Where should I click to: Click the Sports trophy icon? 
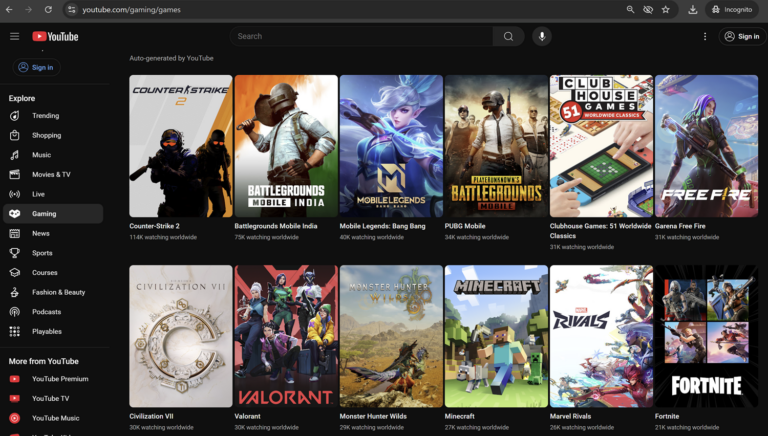pos(15,253)
